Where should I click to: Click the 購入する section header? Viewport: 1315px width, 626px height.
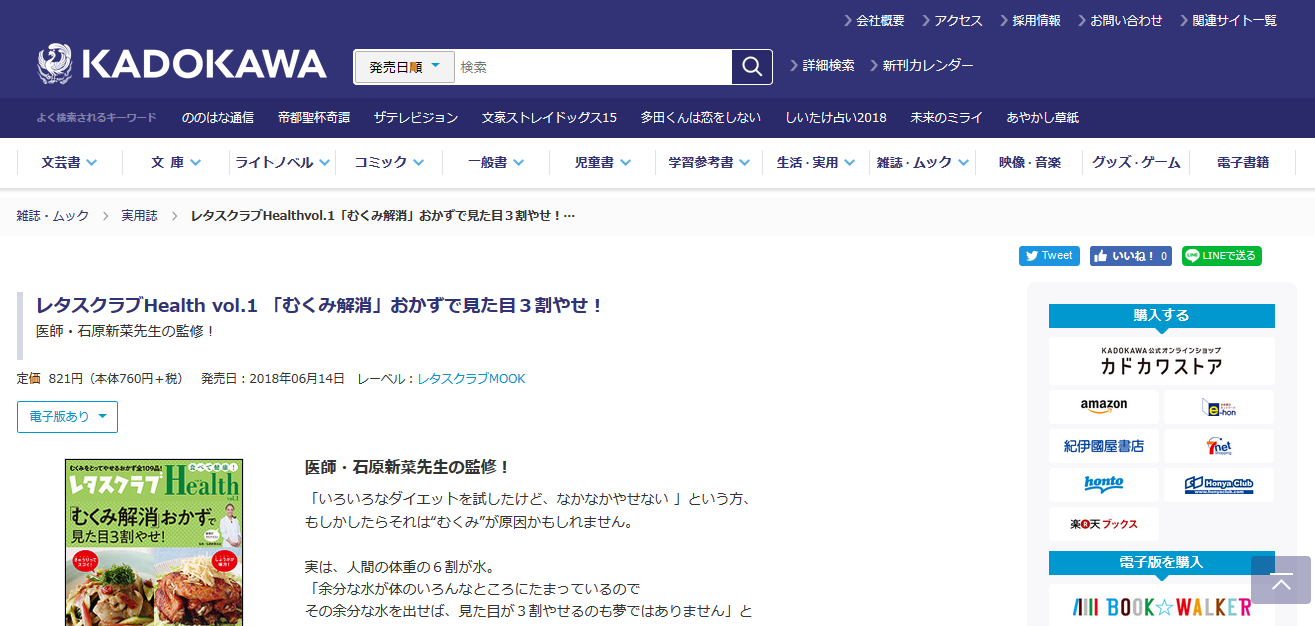coord(1161,316)
